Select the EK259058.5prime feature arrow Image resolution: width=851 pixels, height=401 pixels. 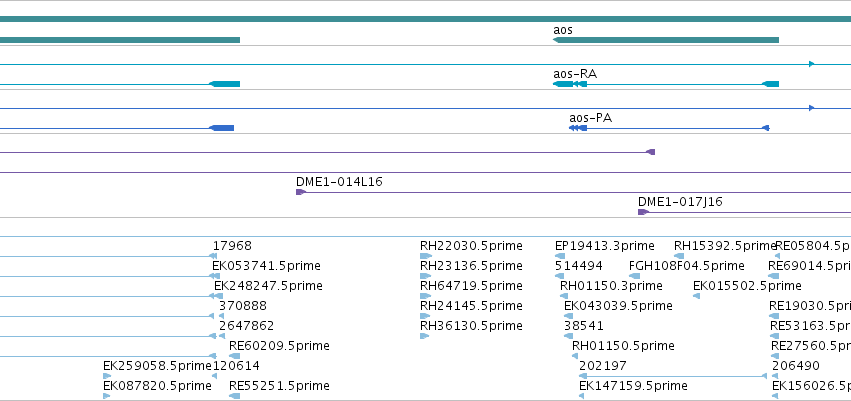click(107, 376)
